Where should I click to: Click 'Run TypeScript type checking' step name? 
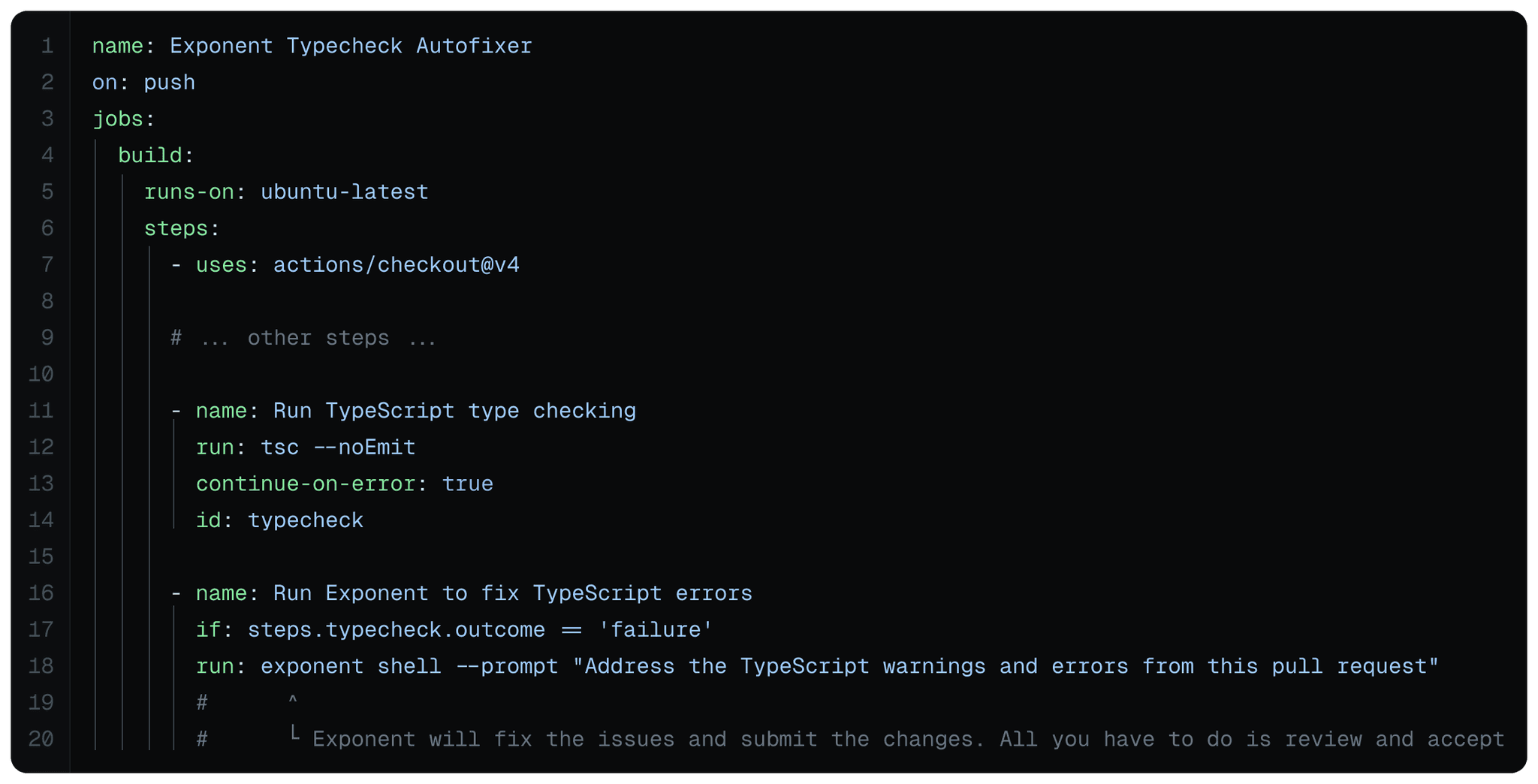(x=454, y=411)
